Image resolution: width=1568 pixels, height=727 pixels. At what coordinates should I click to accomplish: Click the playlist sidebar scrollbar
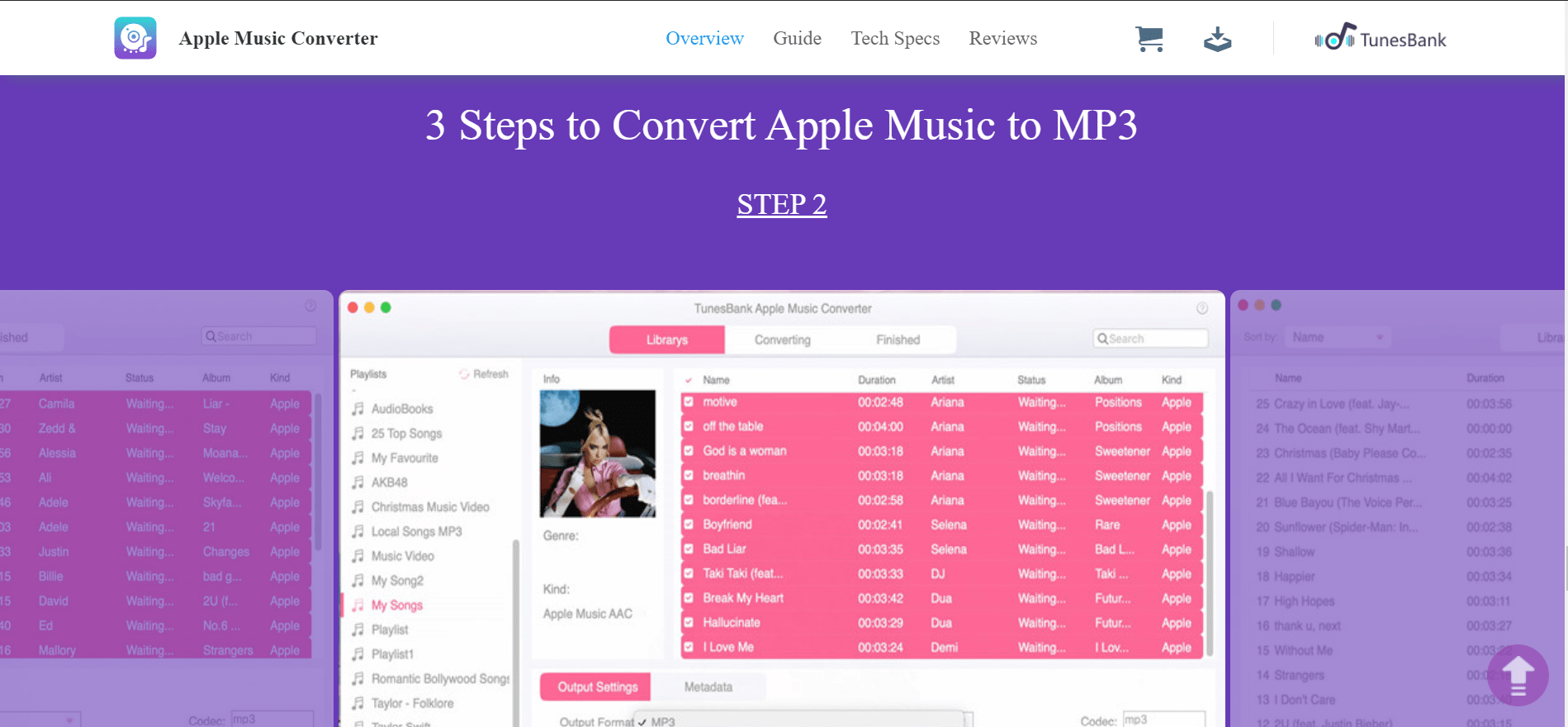point(516,632)
